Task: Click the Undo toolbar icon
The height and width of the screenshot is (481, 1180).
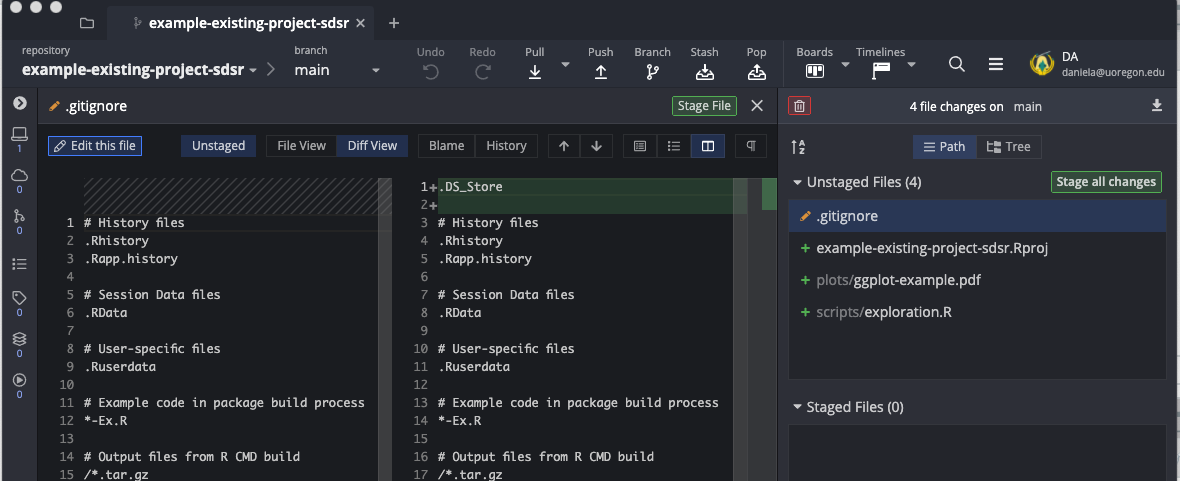Action: coord(430,72)
